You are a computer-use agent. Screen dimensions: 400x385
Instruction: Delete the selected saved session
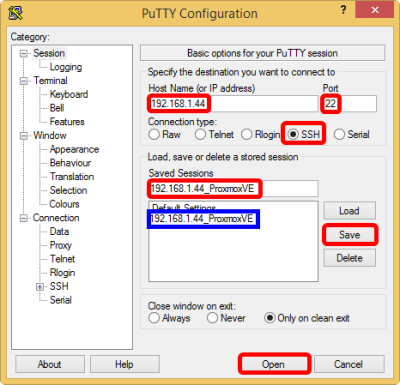pos(349,258)
